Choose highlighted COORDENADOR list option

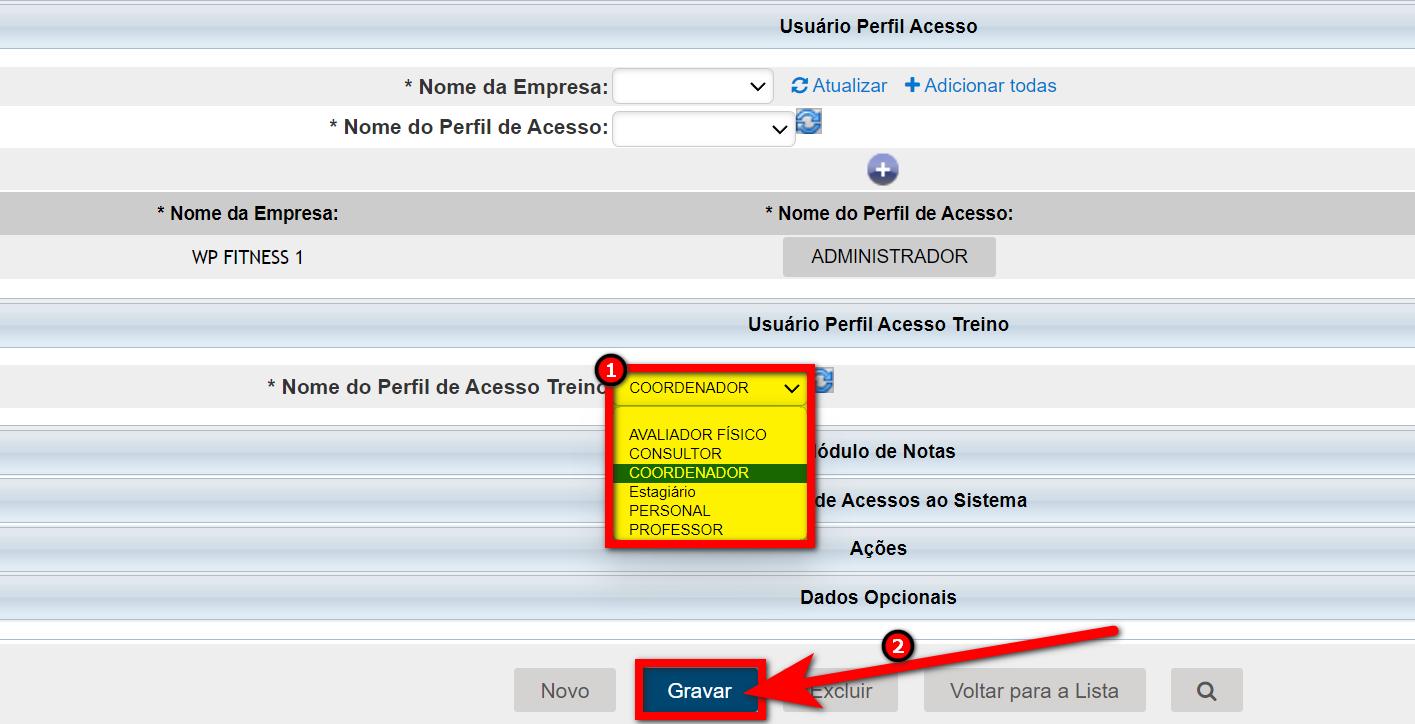689,473
